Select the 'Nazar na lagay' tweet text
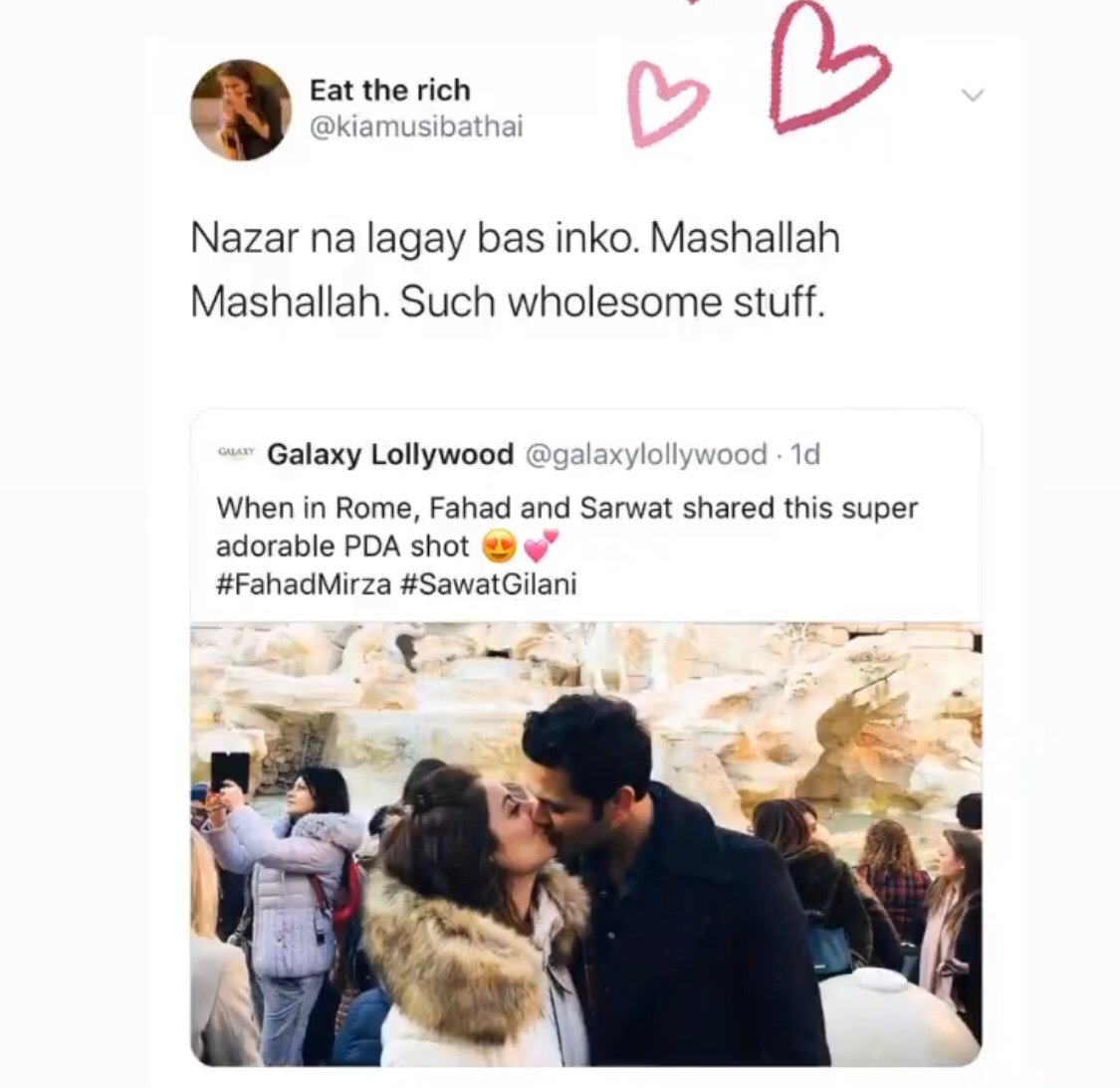This screenshot has height=1088, width=1120. coord(515,270)
